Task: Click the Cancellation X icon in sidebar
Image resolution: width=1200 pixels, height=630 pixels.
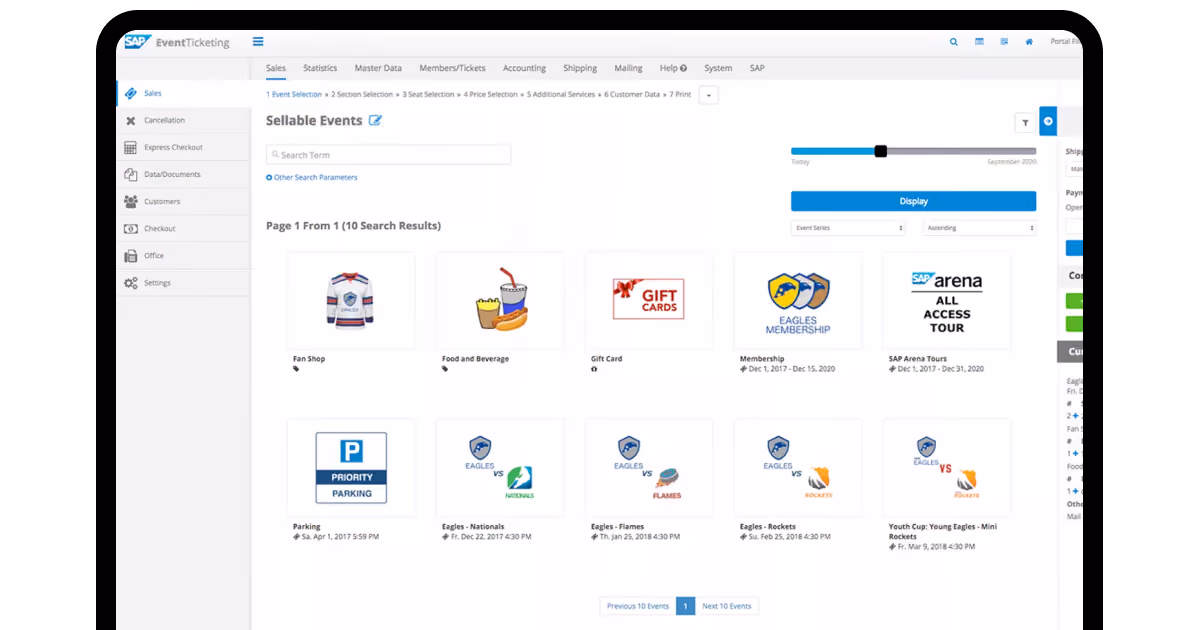Action: pos(131,120)
